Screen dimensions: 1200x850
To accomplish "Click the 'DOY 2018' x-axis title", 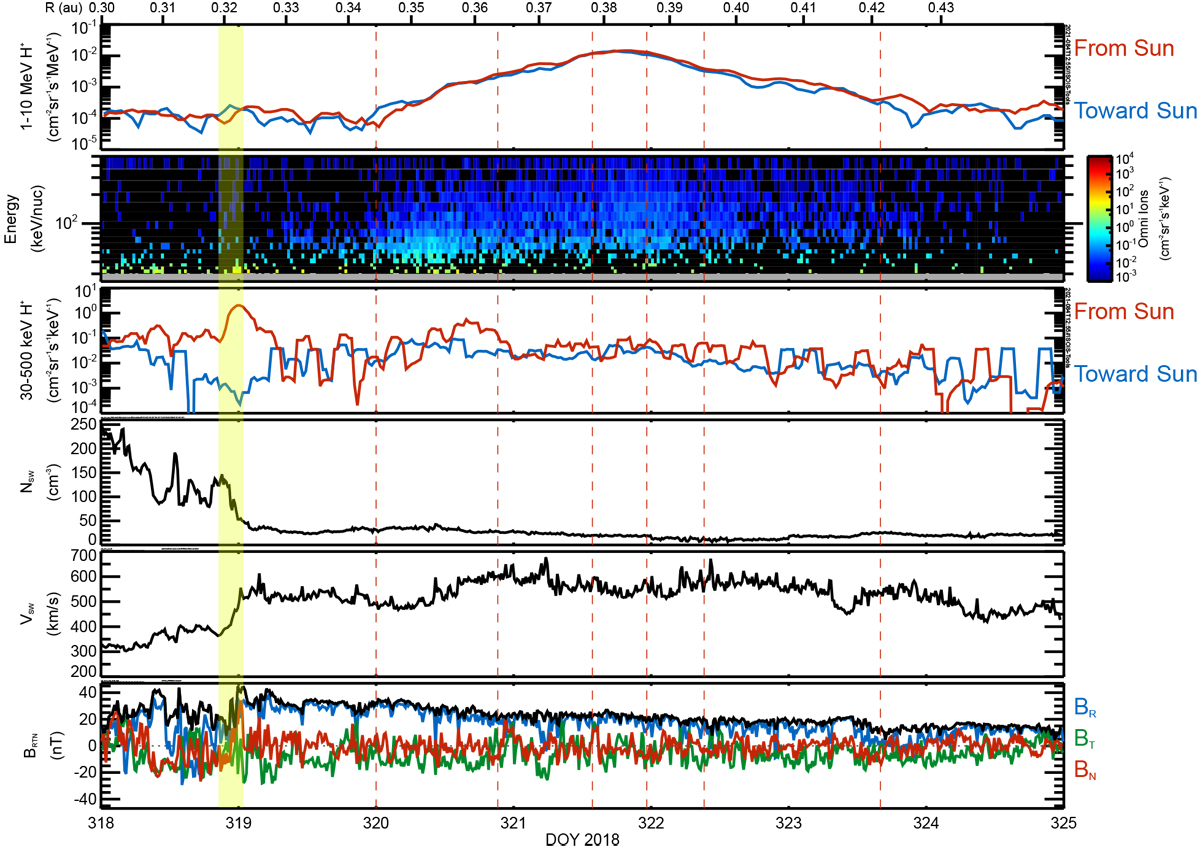I will [580, 841].
